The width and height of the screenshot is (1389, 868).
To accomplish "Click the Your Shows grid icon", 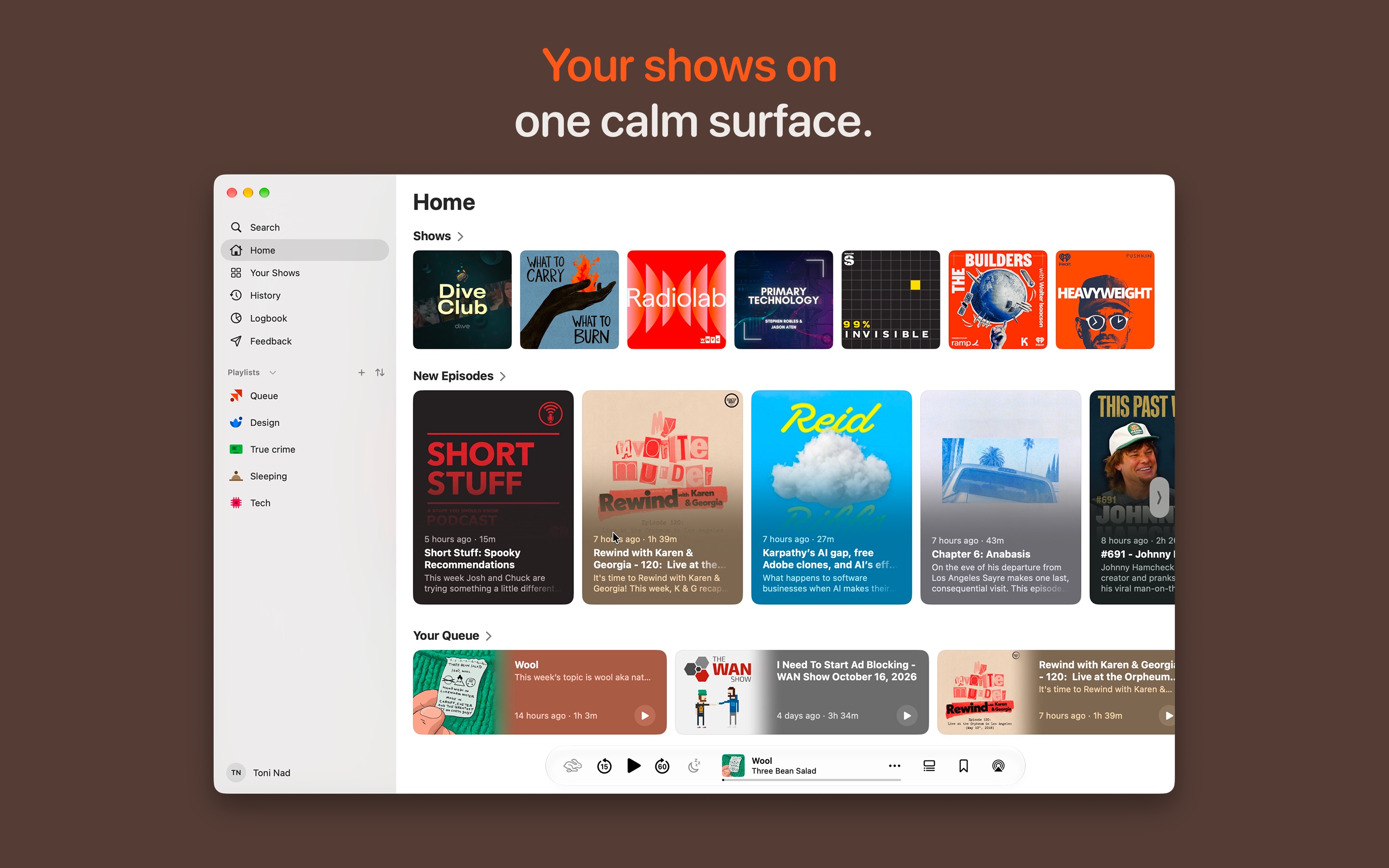I will (x=236, y=272).
